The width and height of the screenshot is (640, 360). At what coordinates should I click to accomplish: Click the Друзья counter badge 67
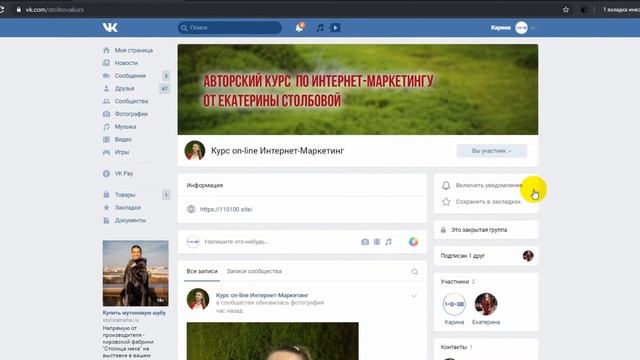pyautogui.click(x=164, y=88)
